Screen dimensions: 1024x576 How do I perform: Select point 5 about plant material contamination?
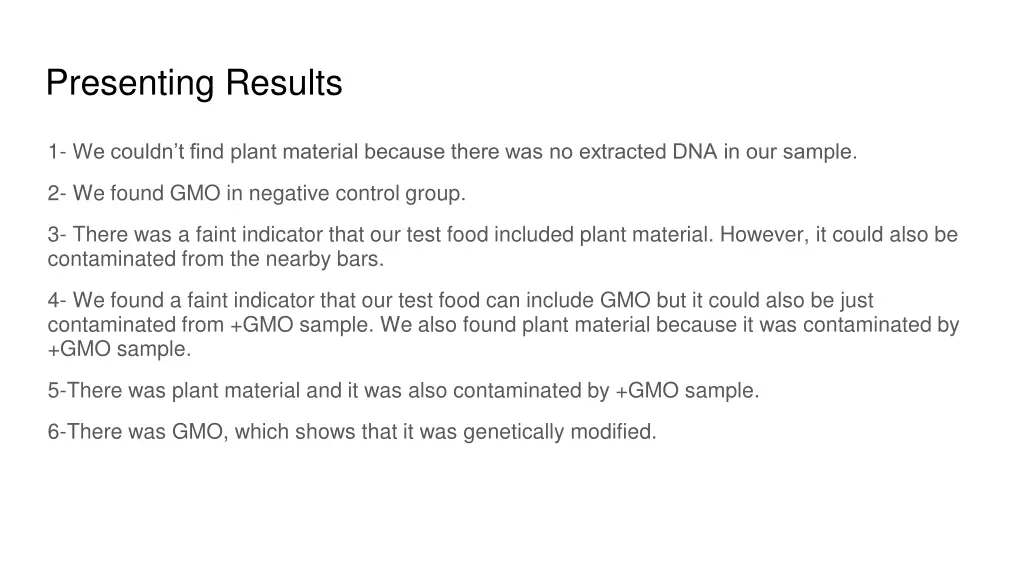[x=403, y=391]
